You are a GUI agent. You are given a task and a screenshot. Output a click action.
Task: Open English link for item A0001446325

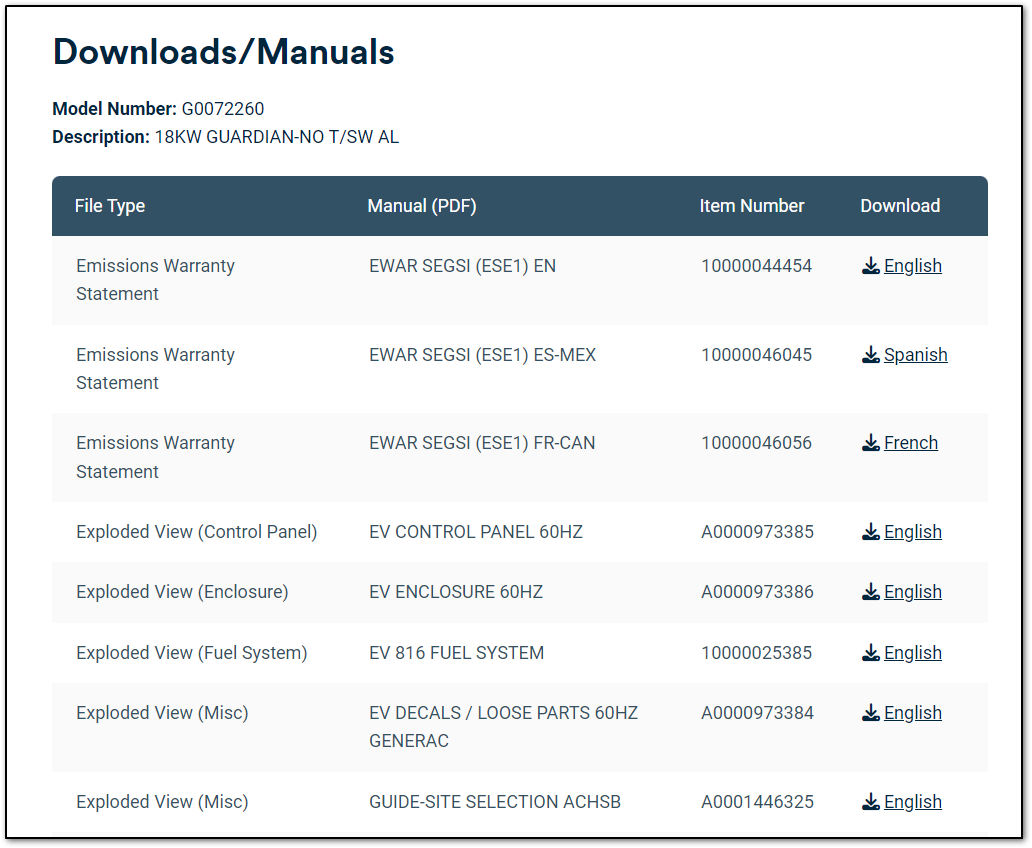click(912, 802)
